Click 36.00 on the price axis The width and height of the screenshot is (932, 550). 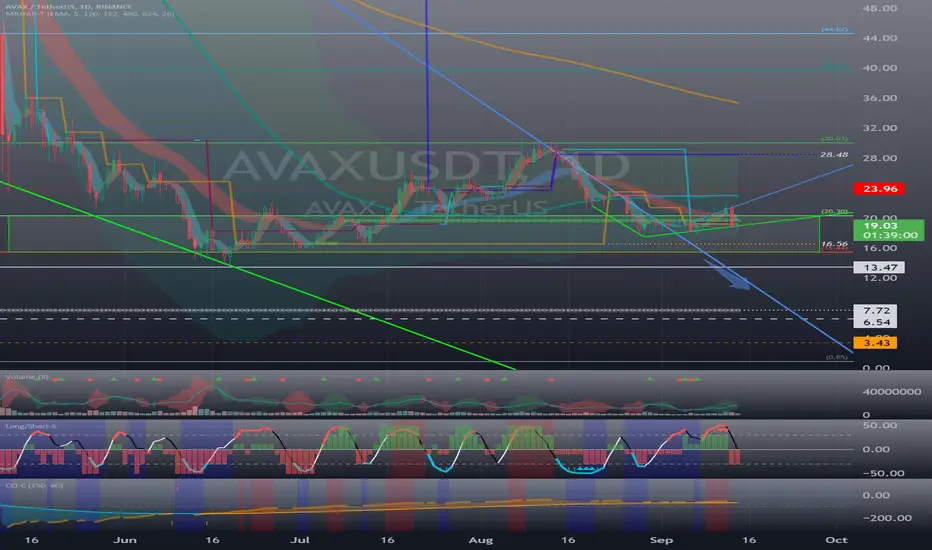click(x=880, y=98)
